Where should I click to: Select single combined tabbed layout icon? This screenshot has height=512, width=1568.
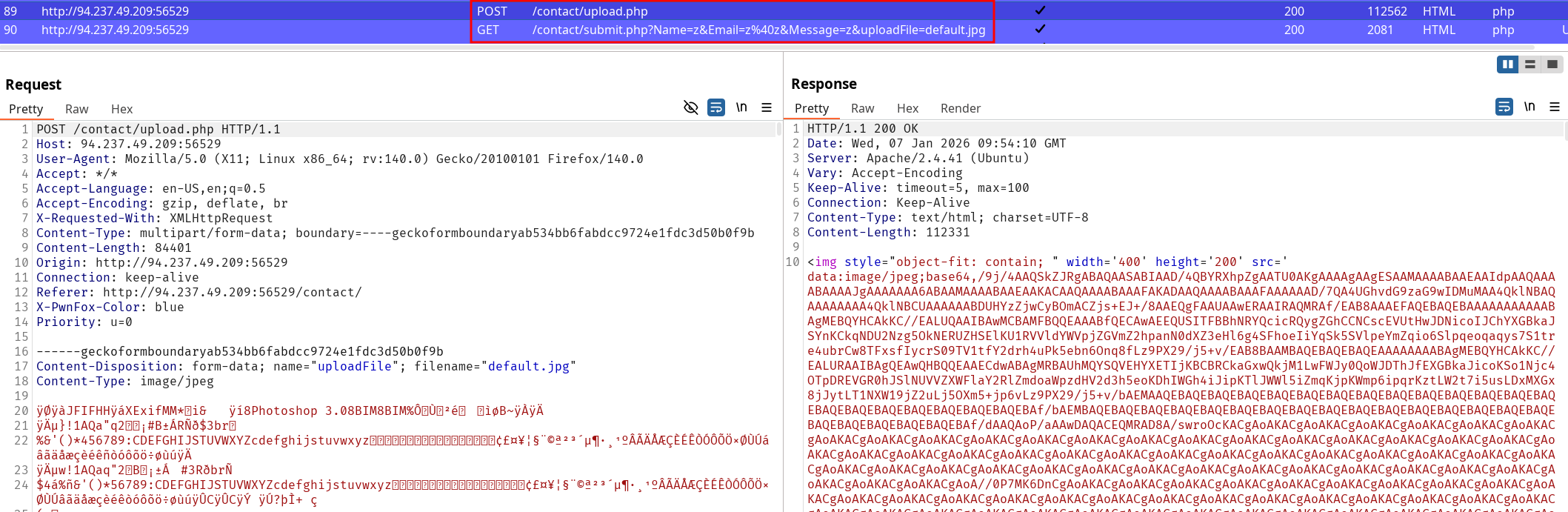1552,65
